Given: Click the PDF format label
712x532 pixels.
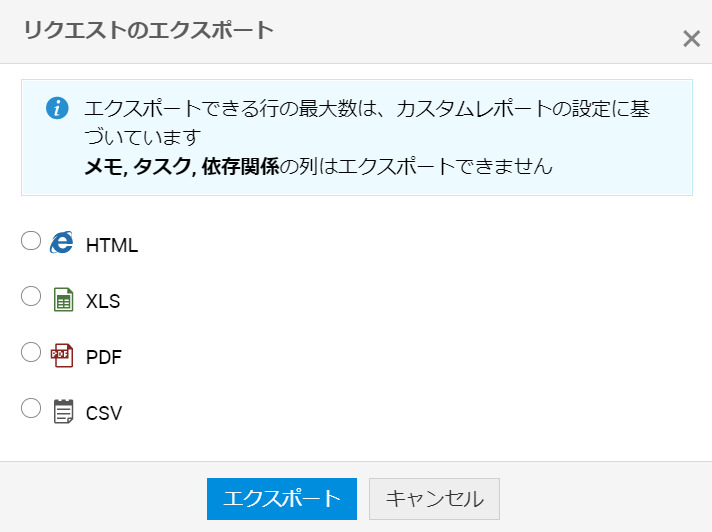Looking at the screenshot, I should 104,357.
